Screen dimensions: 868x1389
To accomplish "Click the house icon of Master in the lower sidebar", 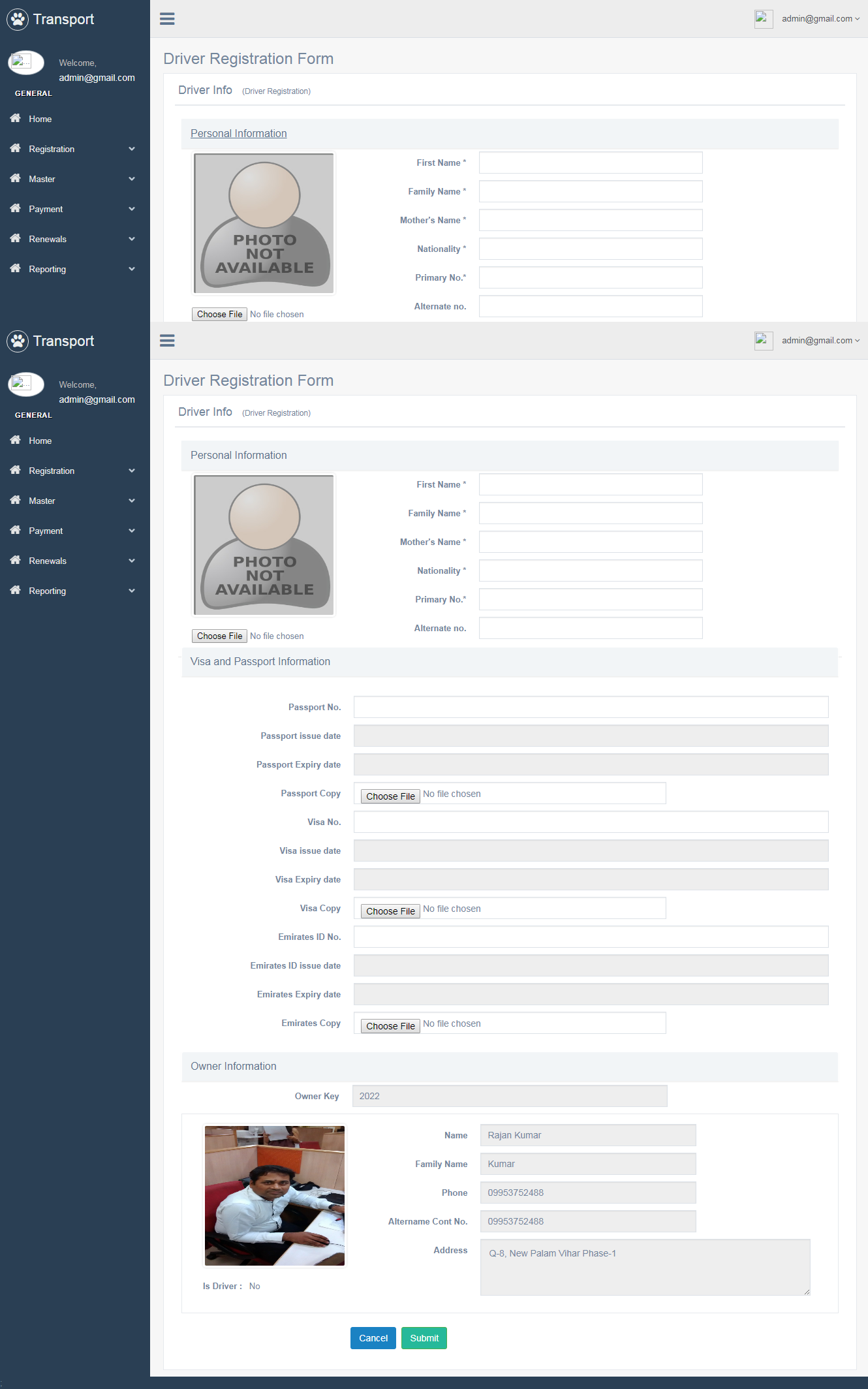I will [x=16, y=500].
